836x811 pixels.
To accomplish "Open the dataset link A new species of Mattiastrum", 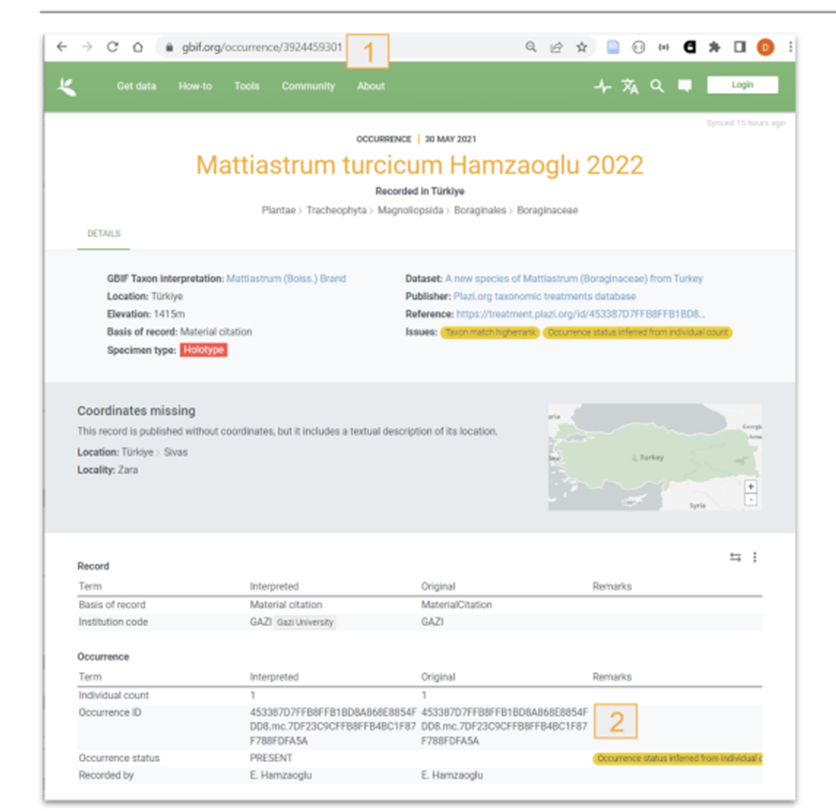I will pyautogui.click(x=574, y=278).
